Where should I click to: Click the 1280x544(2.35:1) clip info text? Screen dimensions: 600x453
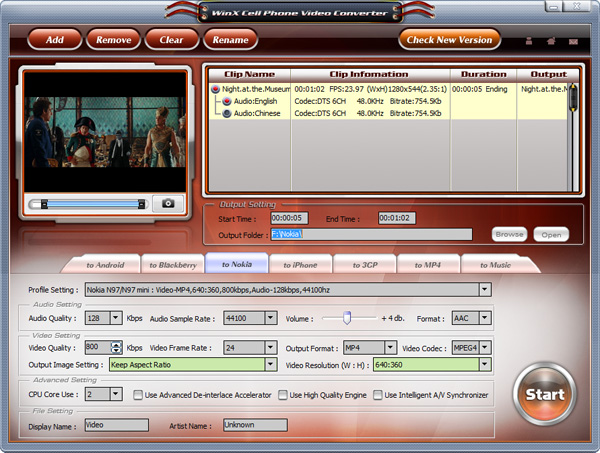417,89
